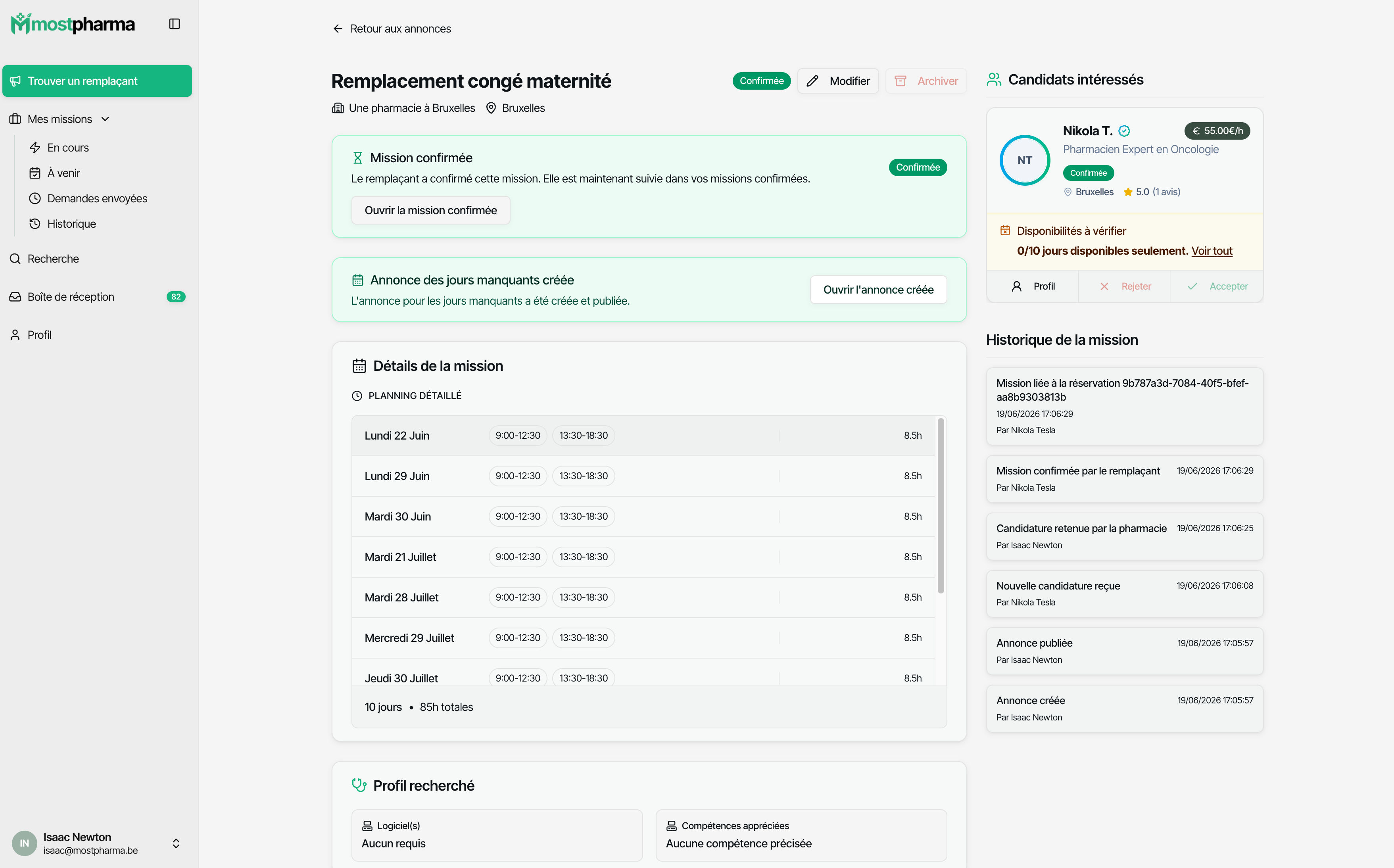Click the back arrow icon
The width and height of the screenshot is (1394, 868).
(338, 29)
